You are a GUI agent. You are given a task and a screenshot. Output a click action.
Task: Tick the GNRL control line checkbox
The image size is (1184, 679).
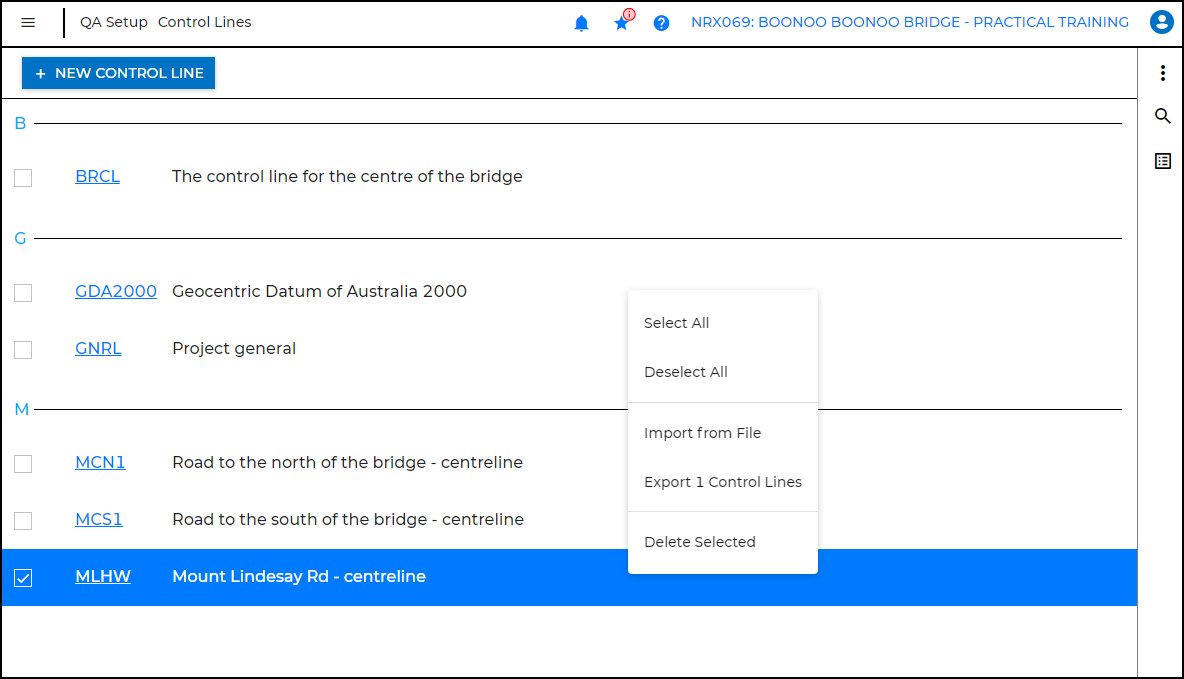coord(23,350)
